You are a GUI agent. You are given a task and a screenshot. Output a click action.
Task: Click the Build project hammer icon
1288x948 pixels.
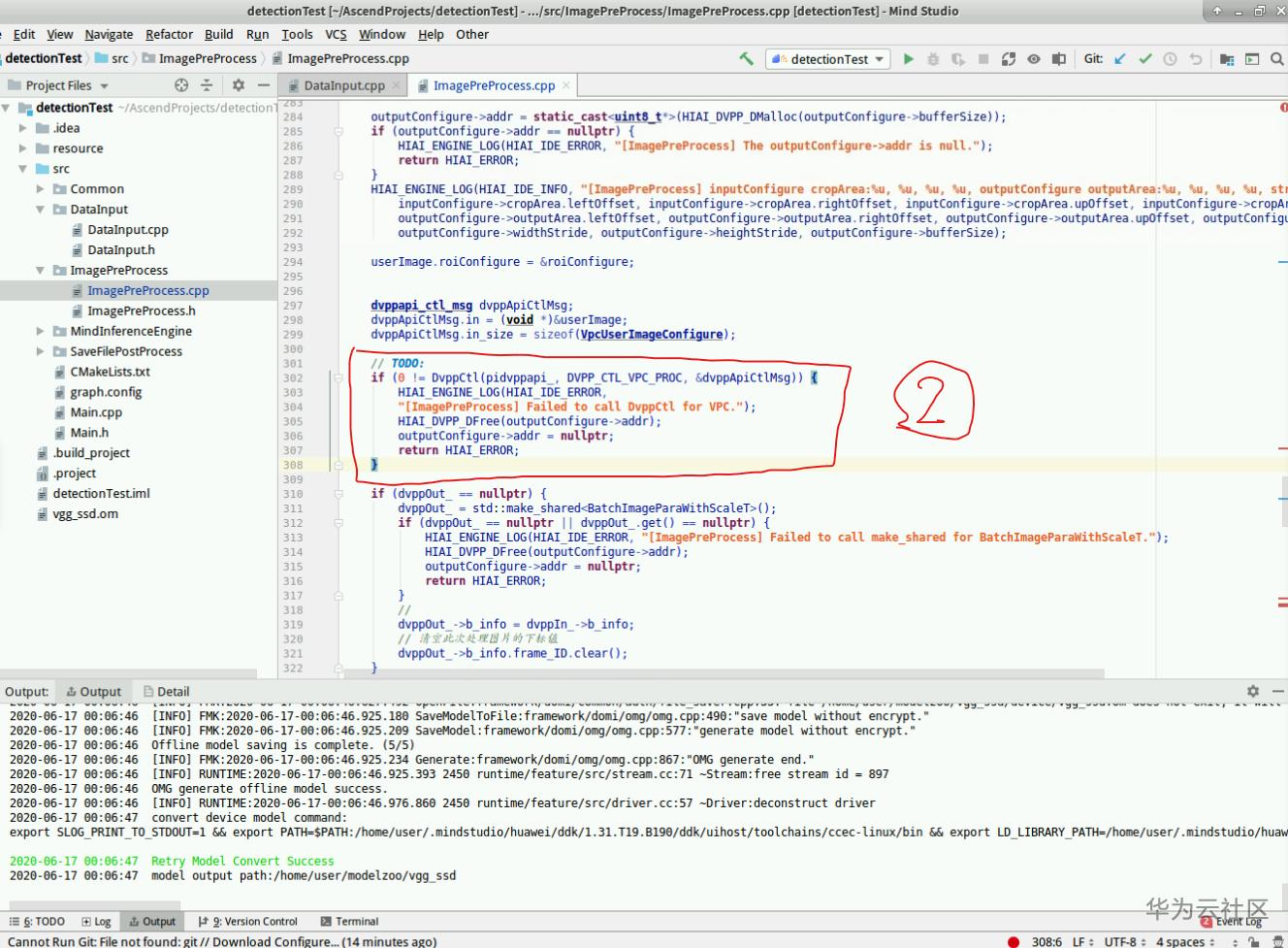click(746, 58)
